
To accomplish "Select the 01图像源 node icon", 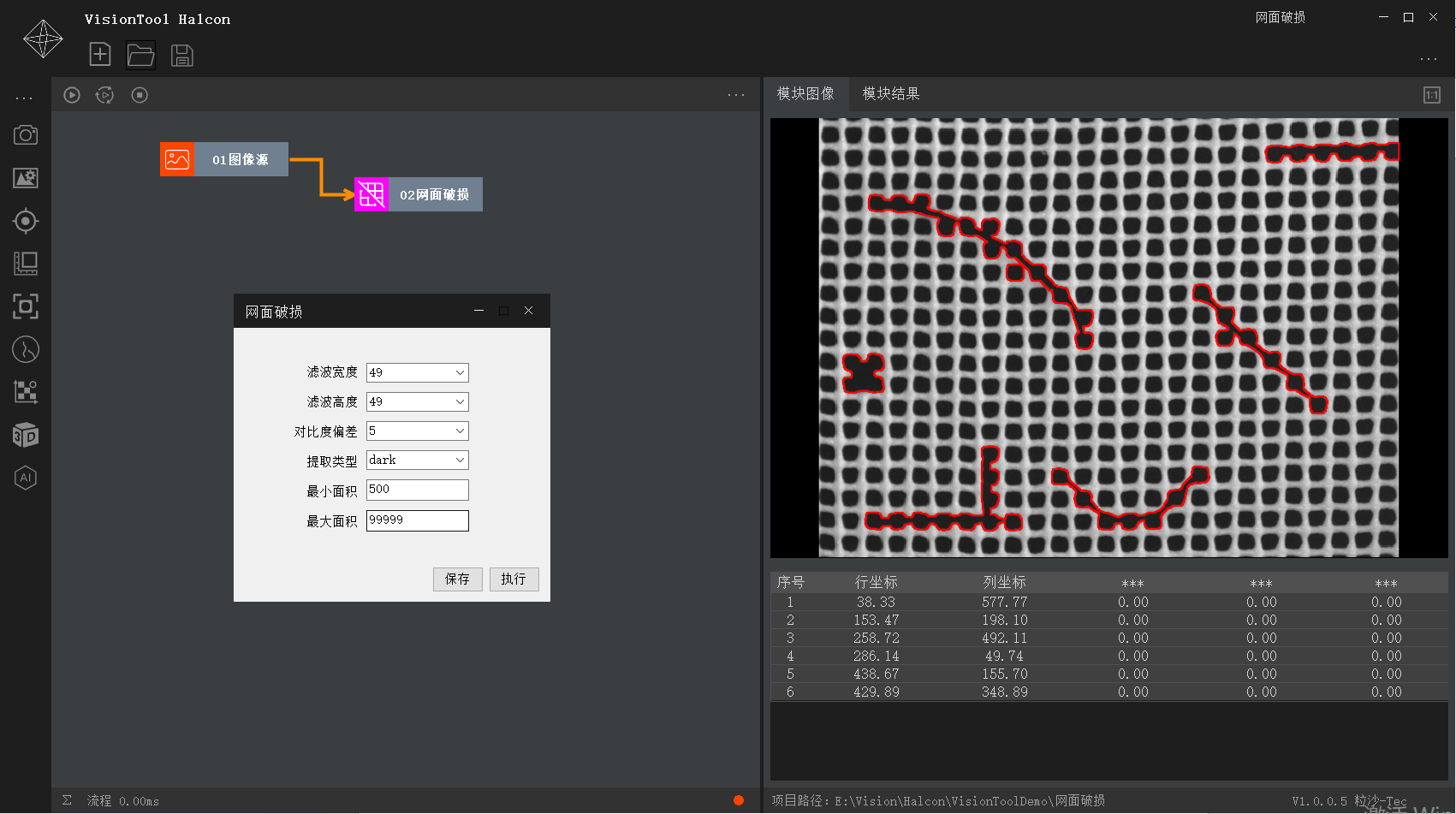I will pos(177,159).
